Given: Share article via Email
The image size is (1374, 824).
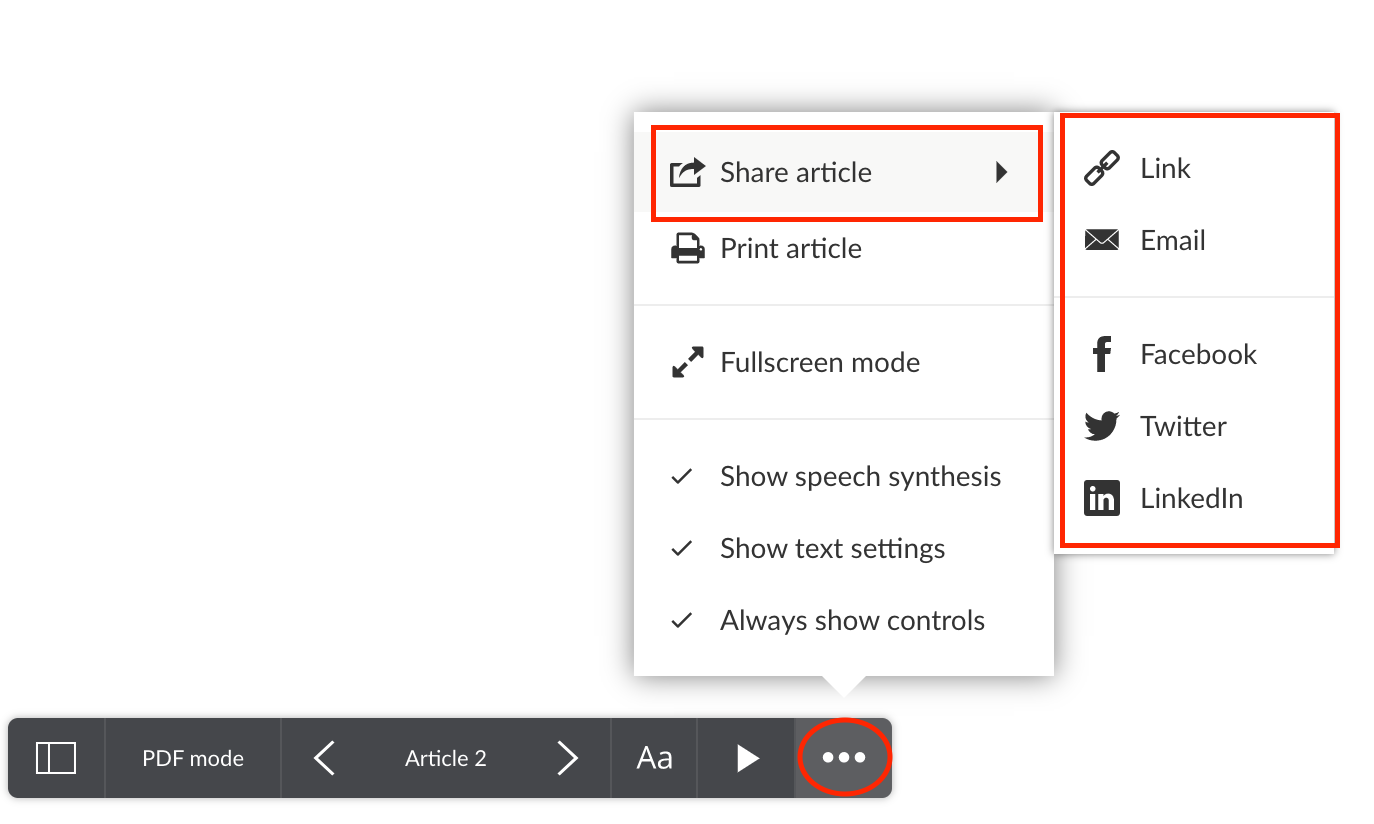Looking at the screenshot, I should [x=1172, y=241].
